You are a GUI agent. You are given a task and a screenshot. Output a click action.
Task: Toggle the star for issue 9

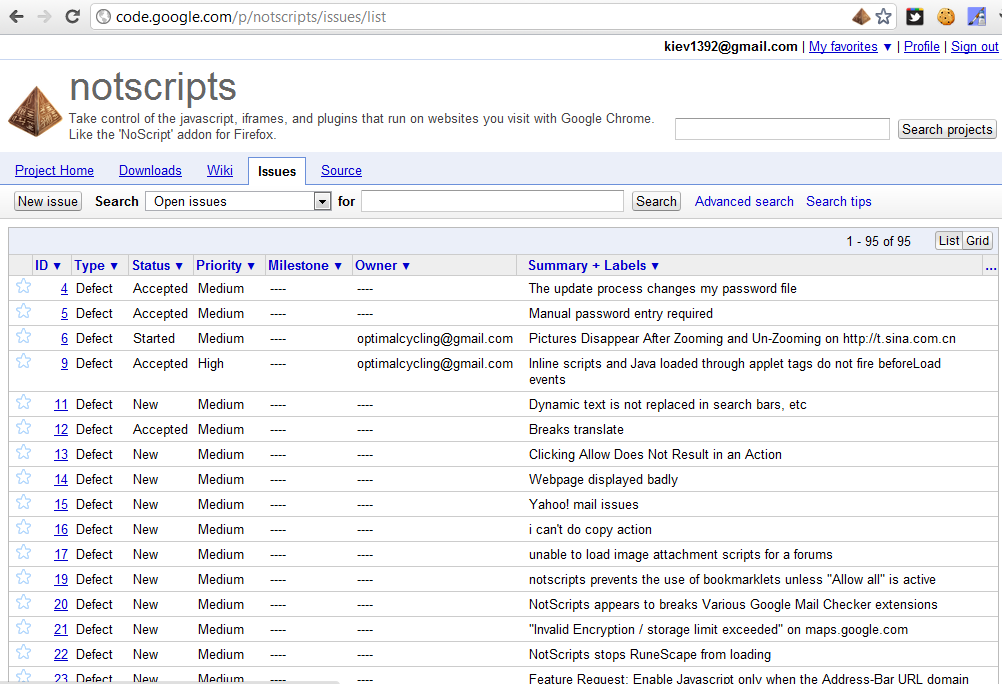pos(23,362)
